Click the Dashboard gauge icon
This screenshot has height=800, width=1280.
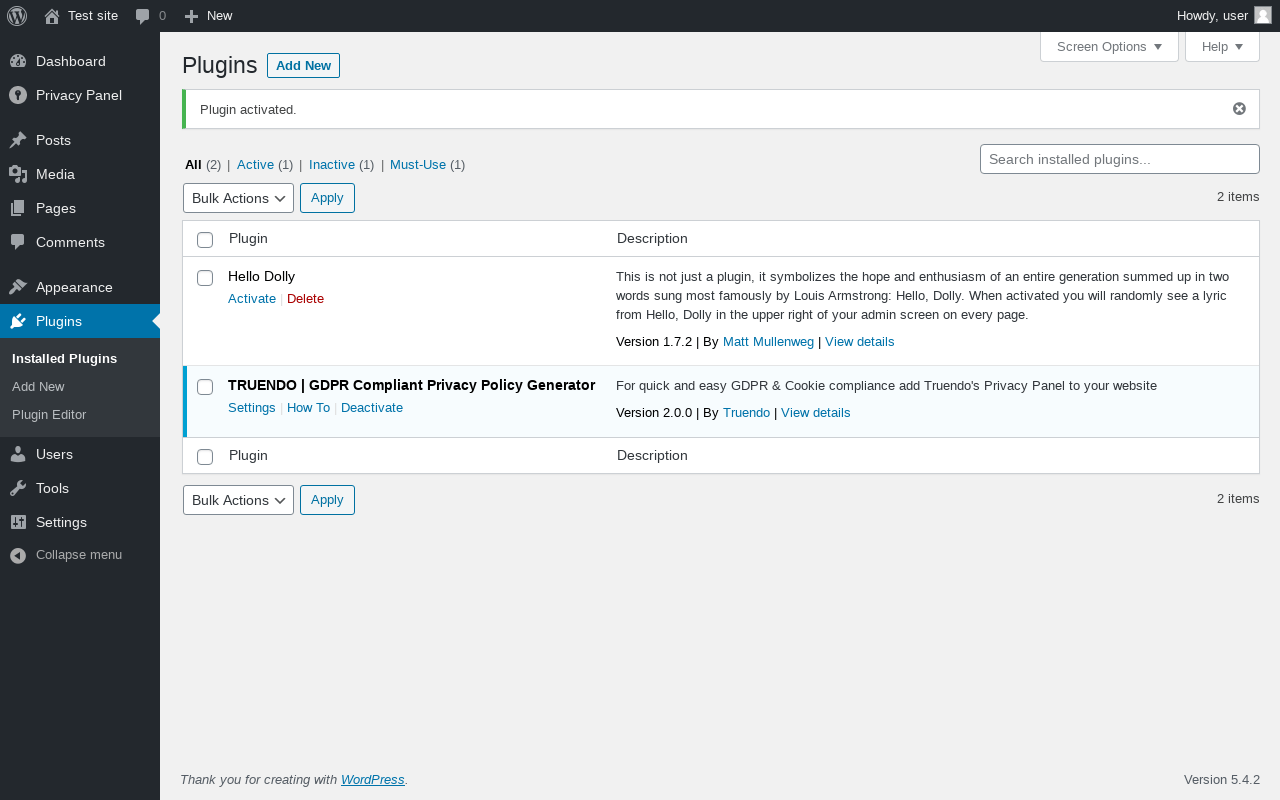(x=18, y=61)
